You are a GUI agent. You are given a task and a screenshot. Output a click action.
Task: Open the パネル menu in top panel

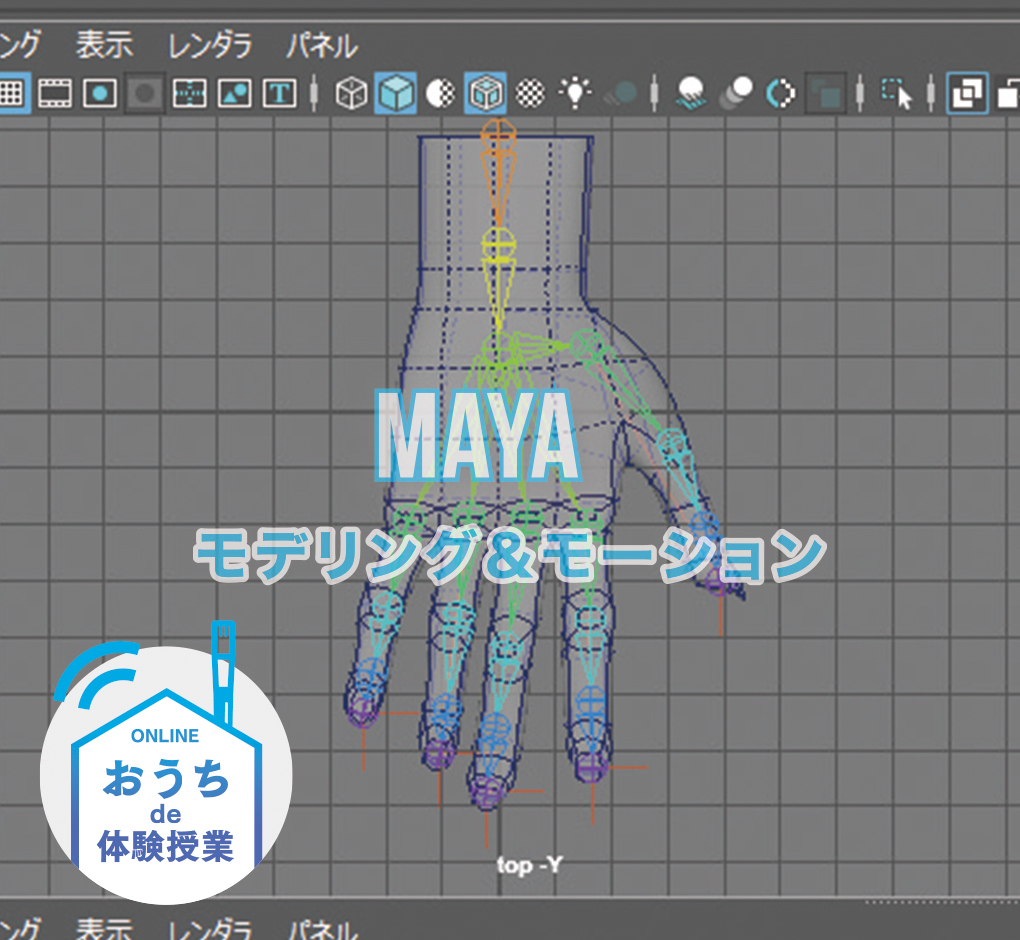click(322, 45)
